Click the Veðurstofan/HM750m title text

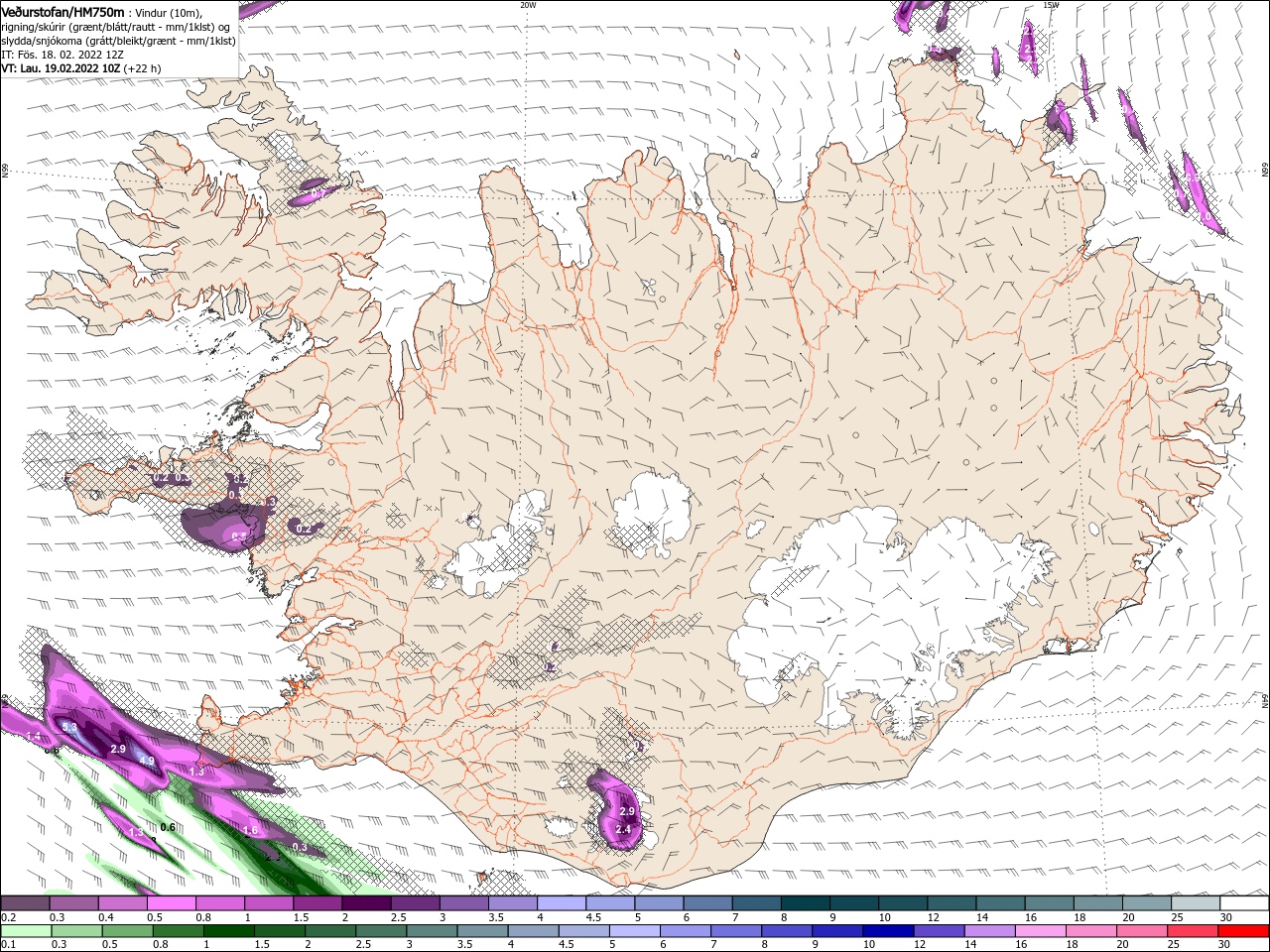pos(63,12)
